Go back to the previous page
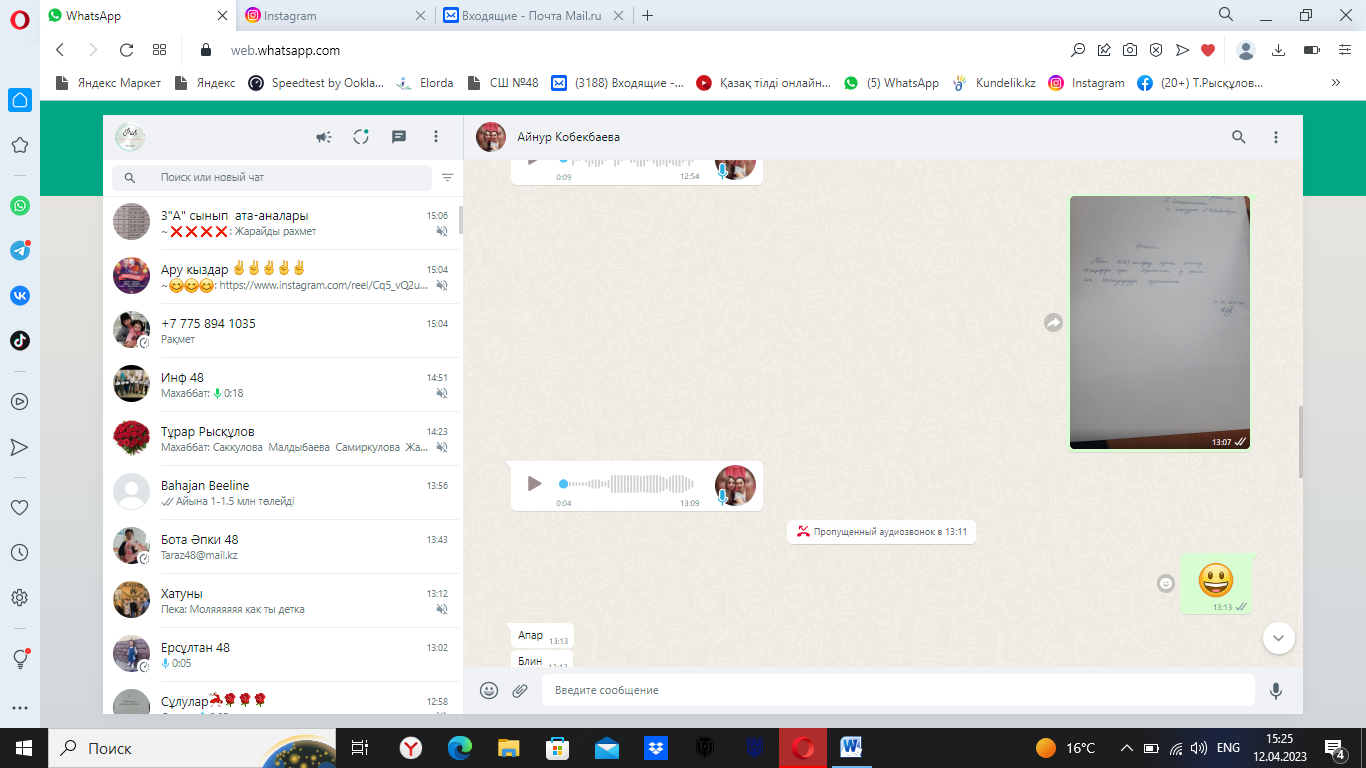1366x768 pixels. coord(60,50)
